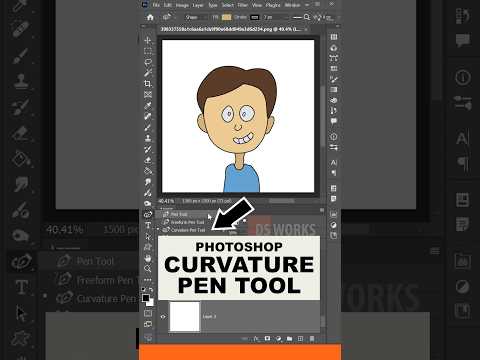Click the delete layer trash button
480x360 pixels.
click(312, 339)
